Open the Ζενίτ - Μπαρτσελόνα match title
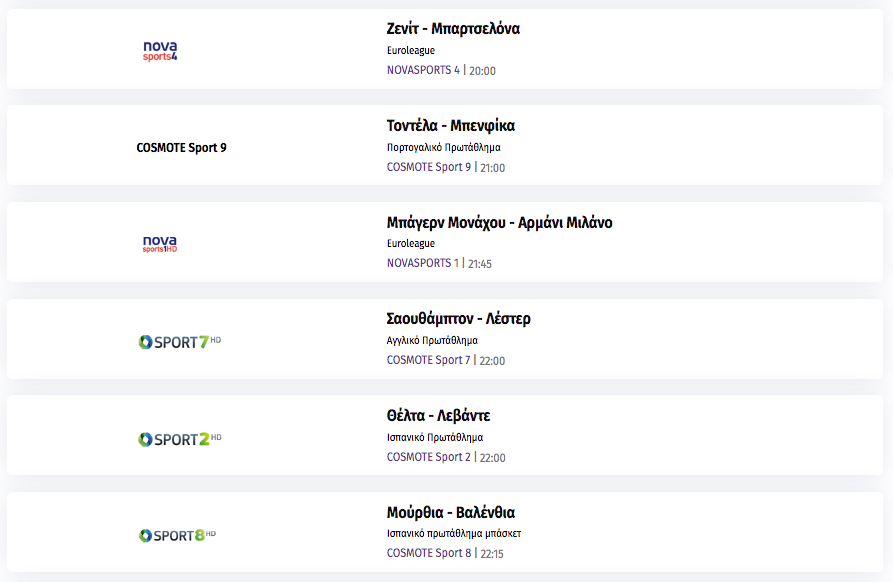The width and height of the screenshot is (893, 582). 453,28
